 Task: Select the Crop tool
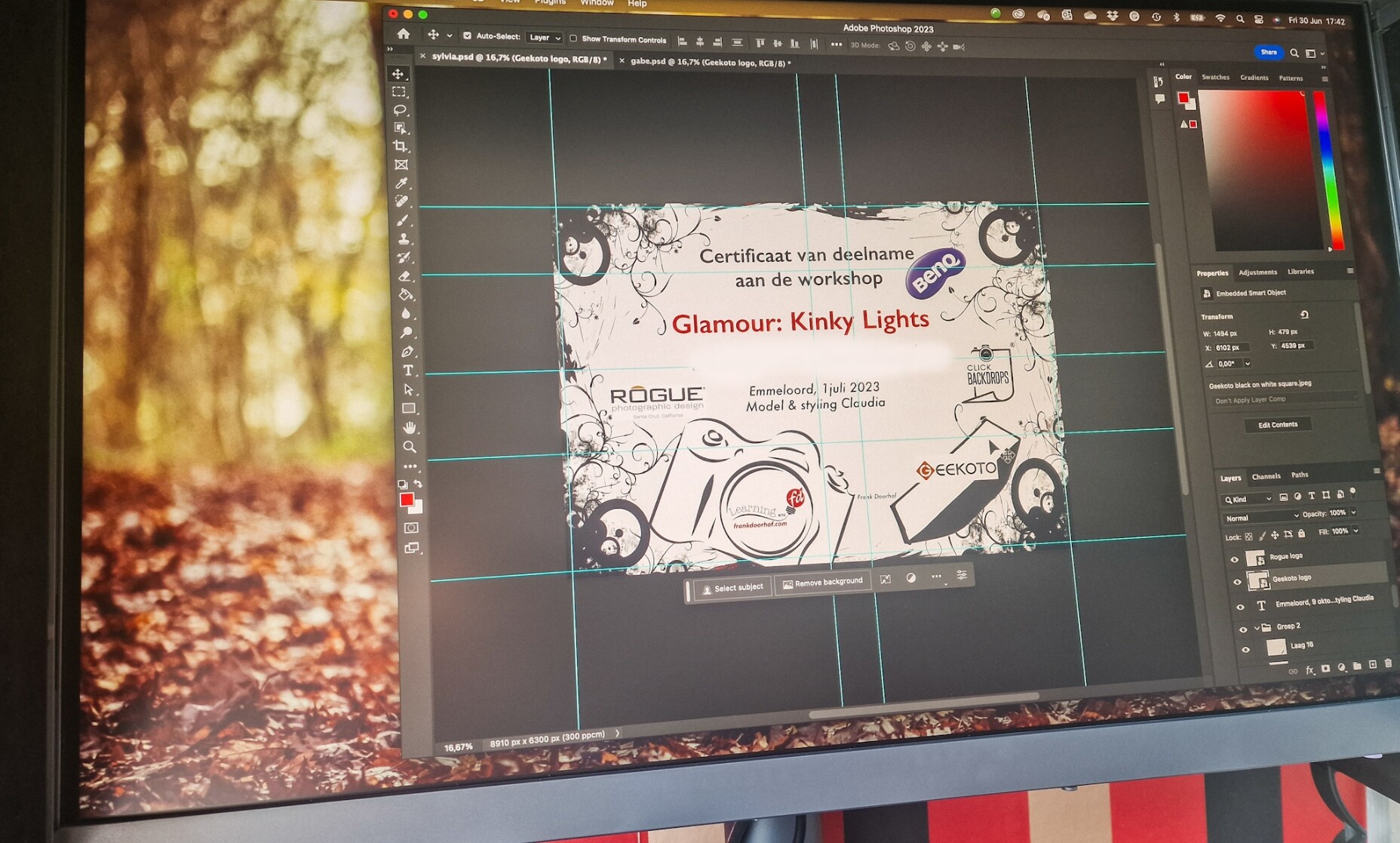click(x=400, y=146)
